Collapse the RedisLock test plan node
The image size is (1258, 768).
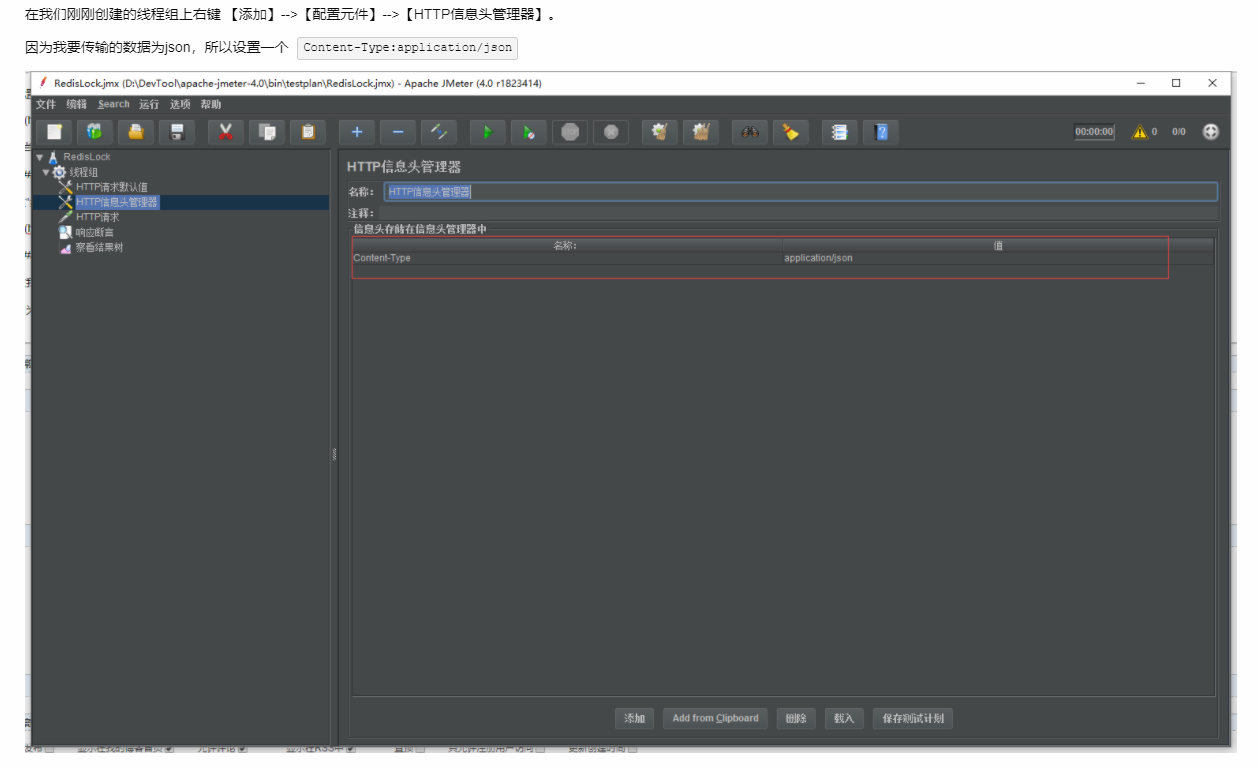pos(40,157)
